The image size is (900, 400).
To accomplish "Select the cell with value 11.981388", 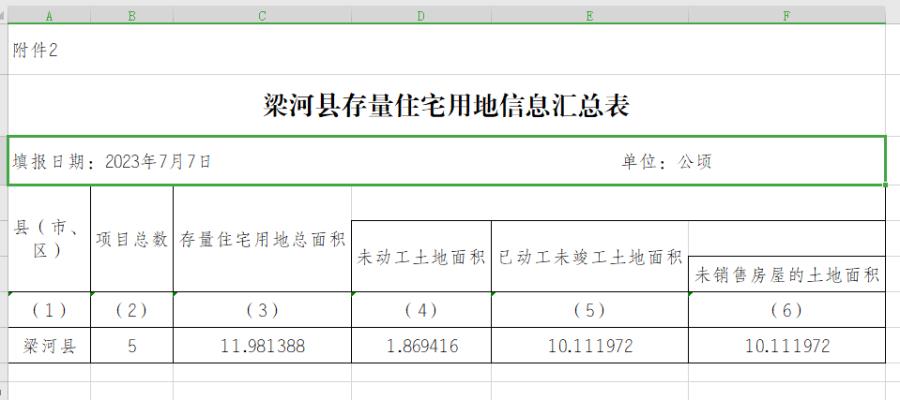I will (x=262, y=346).
